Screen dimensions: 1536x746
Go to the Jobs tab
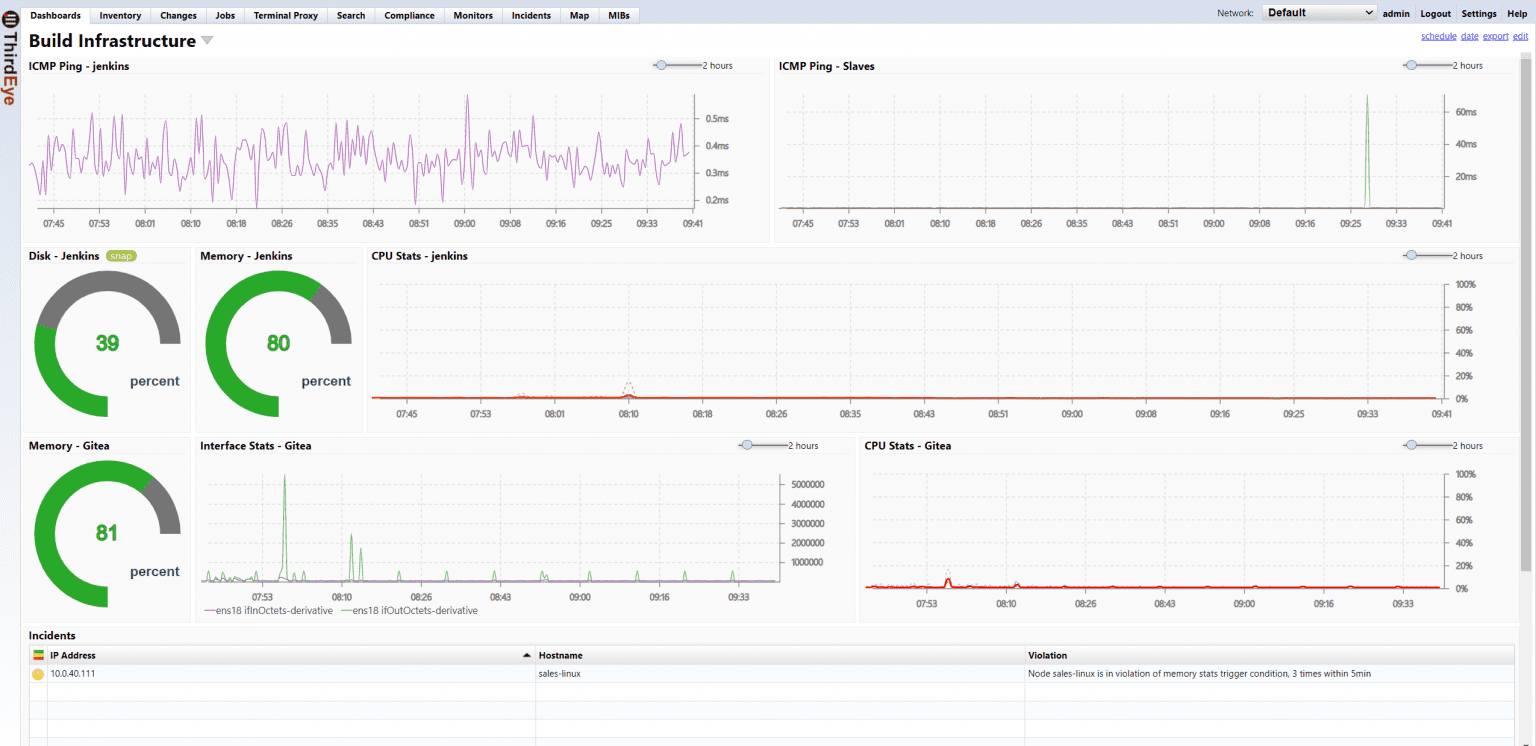tap(225, 15)
